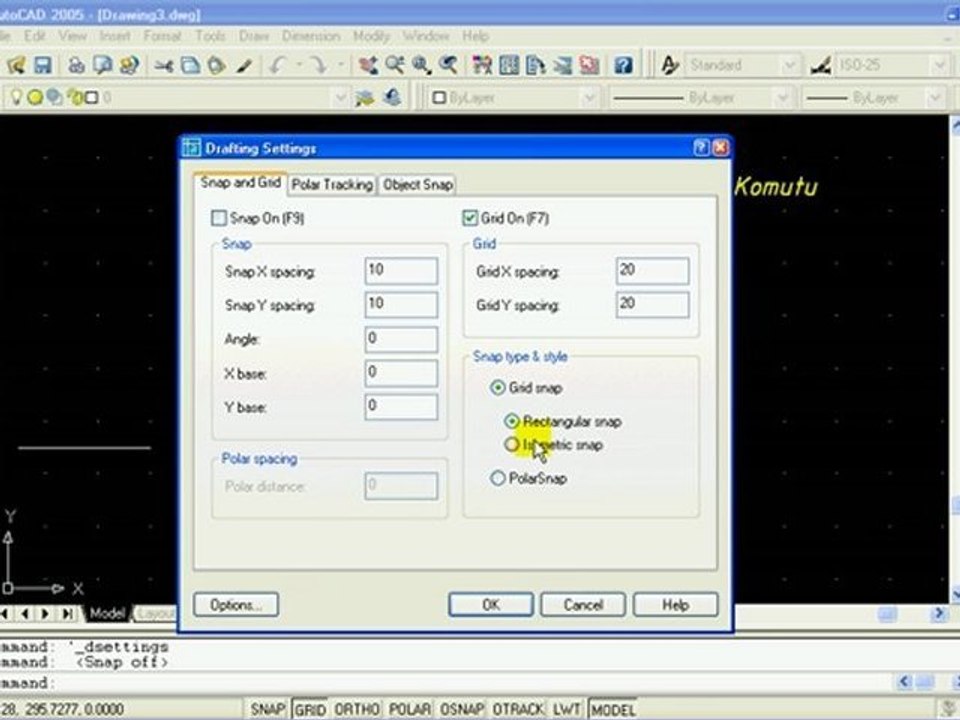Toggle MODEL in the status bar
The height and width of the screenshot is (720, 960).
(613, 709)
